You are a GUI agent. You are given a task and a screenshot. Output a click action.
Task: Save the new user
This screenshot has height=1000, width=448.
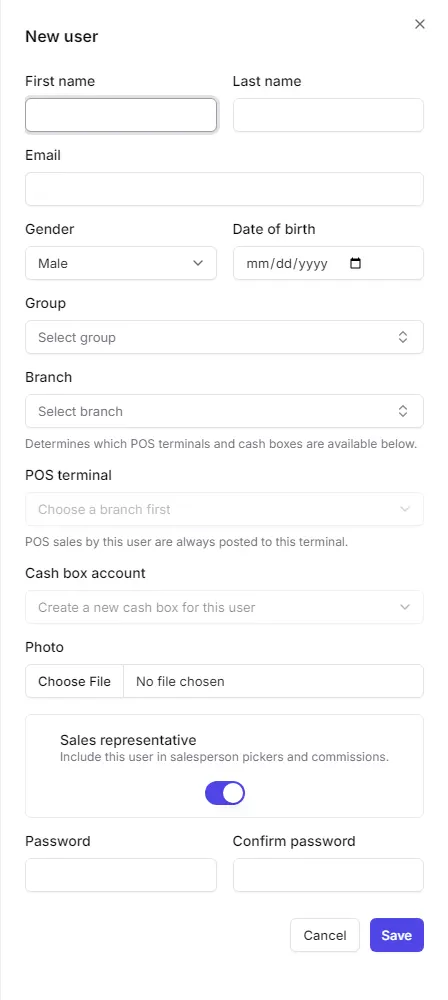coord(396,935)
